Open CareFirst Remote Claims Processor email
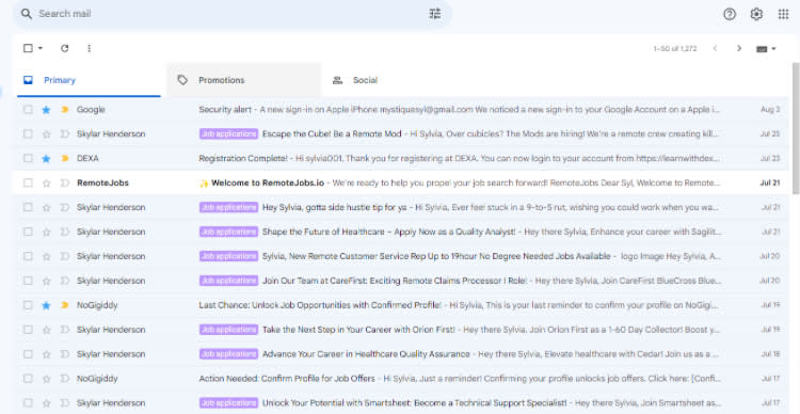 coord(400,281)
